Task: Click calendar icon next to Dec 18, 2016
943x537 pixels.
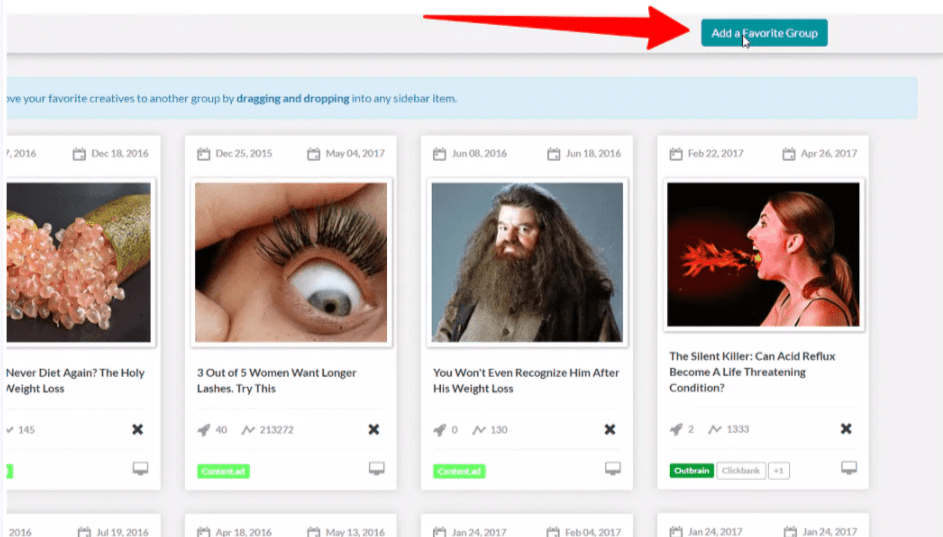Action: (x=79, y=154)
